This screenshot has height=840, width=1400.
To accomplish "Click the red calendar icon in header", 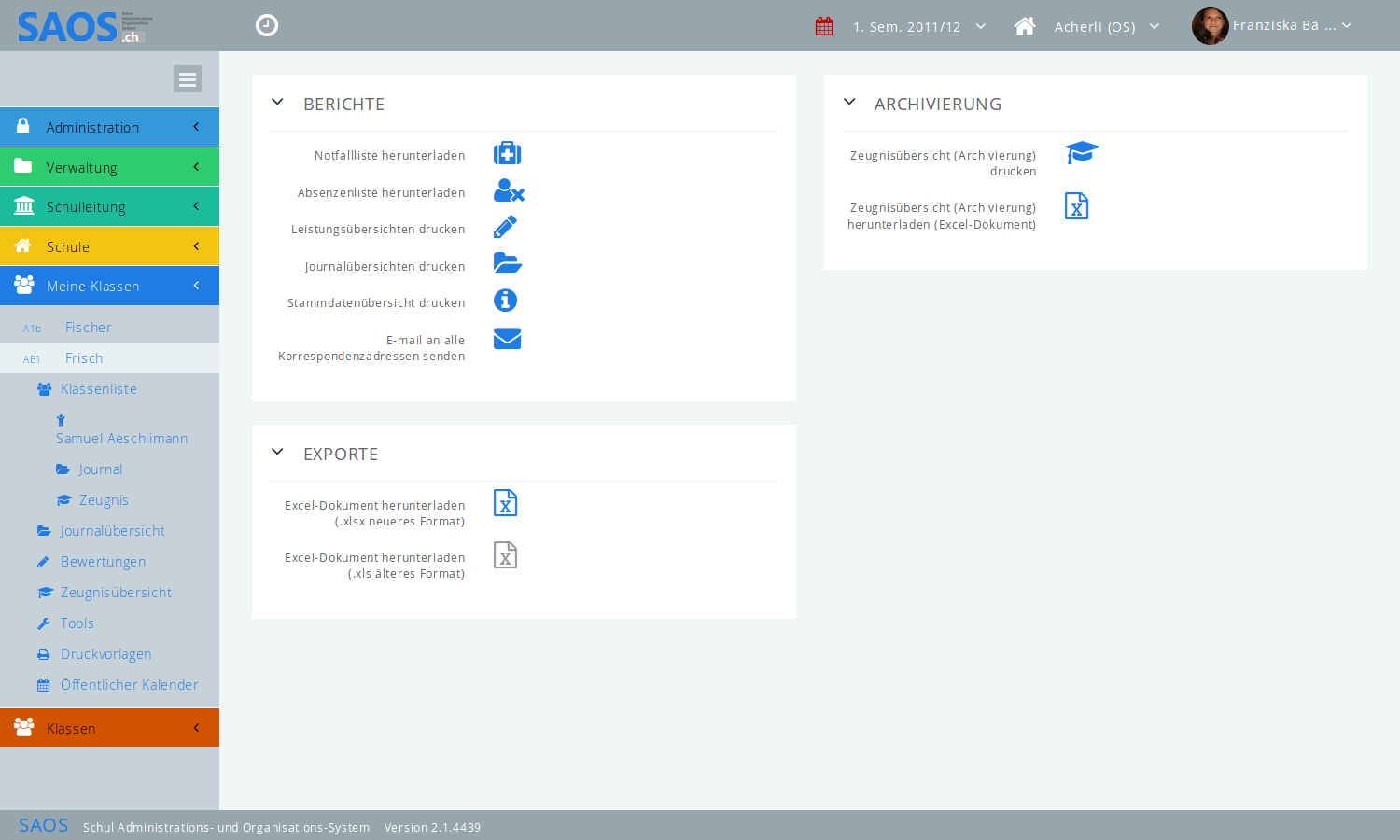I will 824,26.
